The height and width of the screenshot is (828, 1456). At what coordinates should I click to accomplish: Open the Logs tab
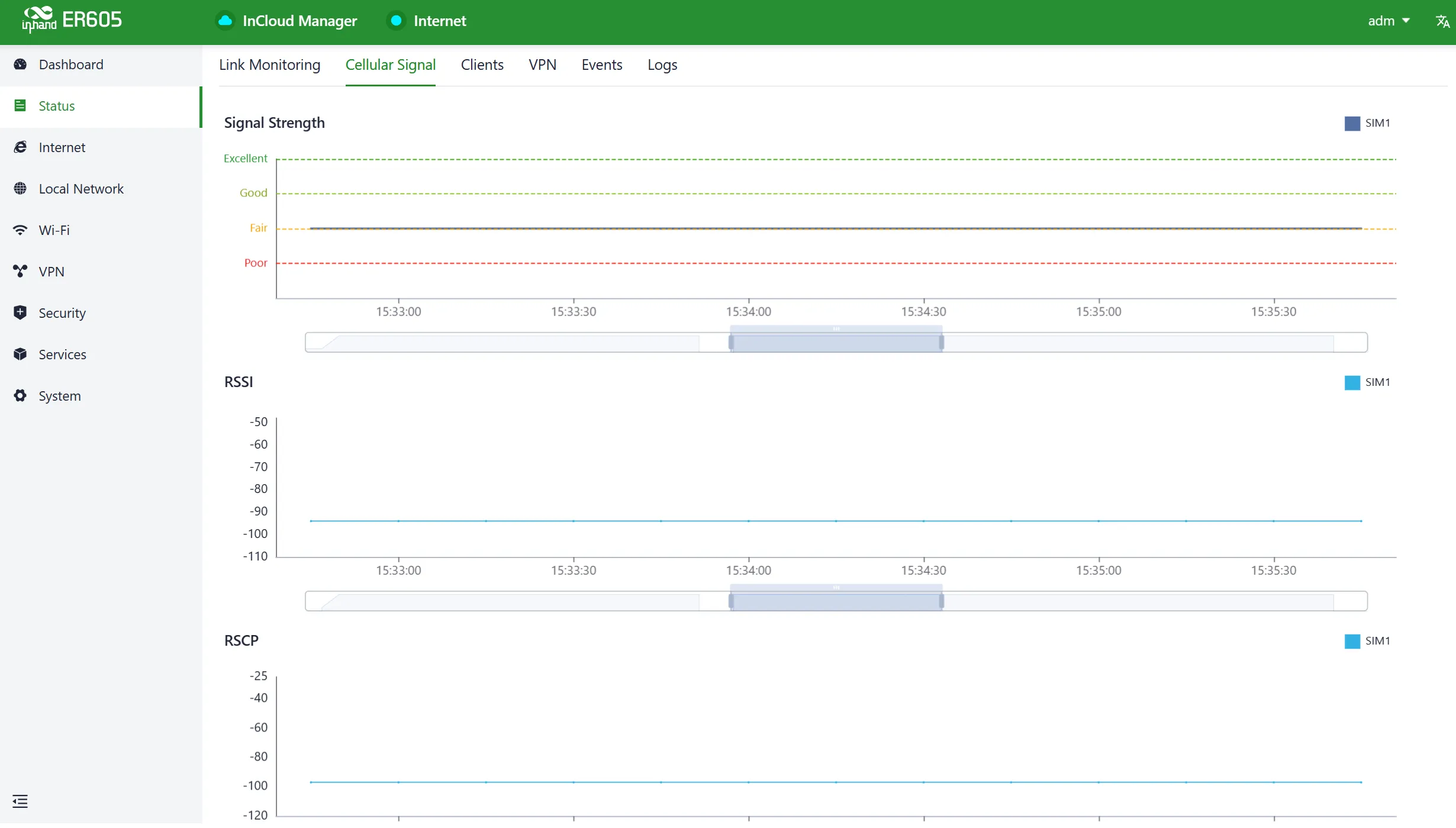(662, 65)
